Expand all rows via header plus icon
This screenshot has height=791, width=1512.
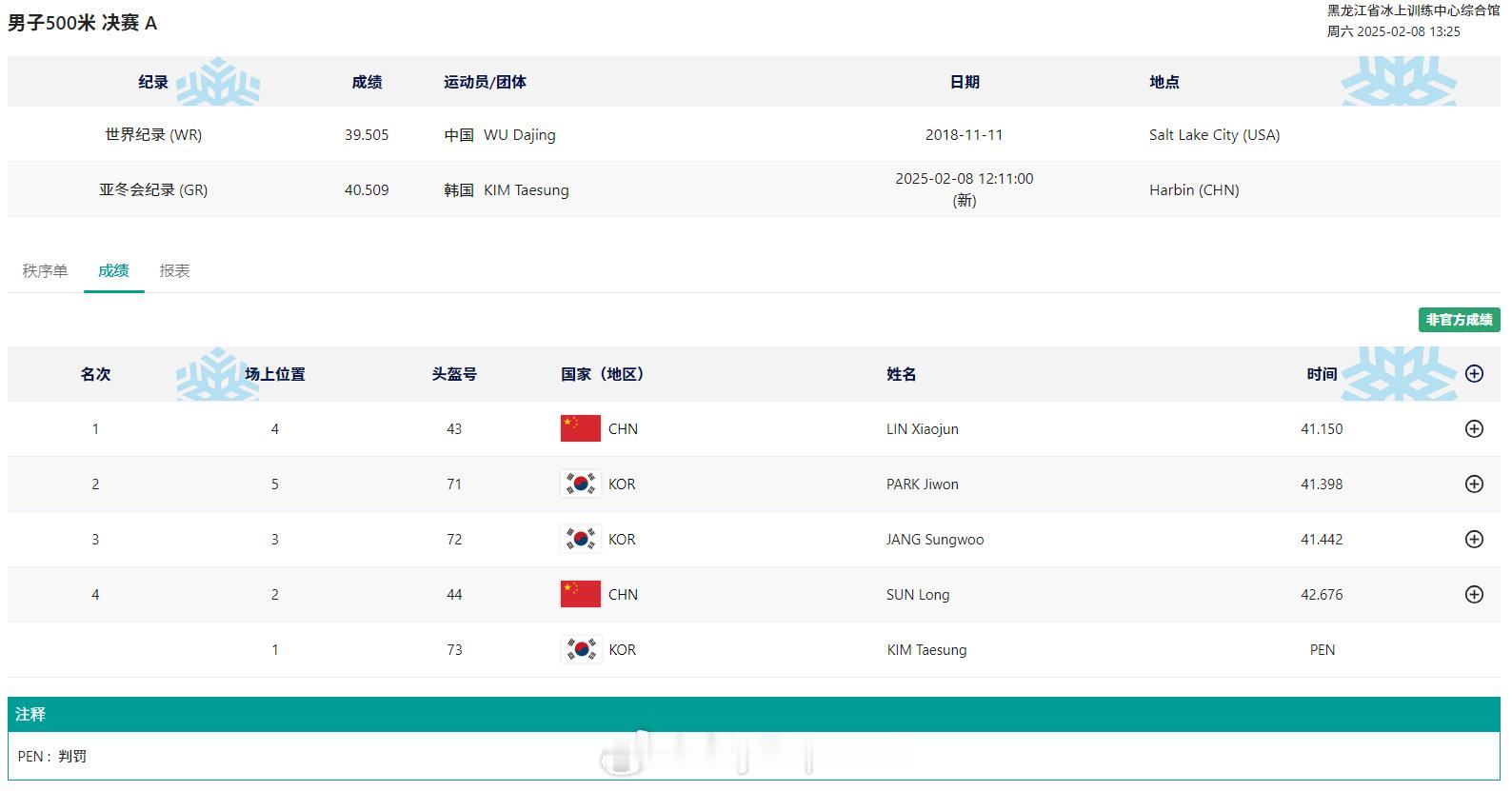pos(1474,374)
